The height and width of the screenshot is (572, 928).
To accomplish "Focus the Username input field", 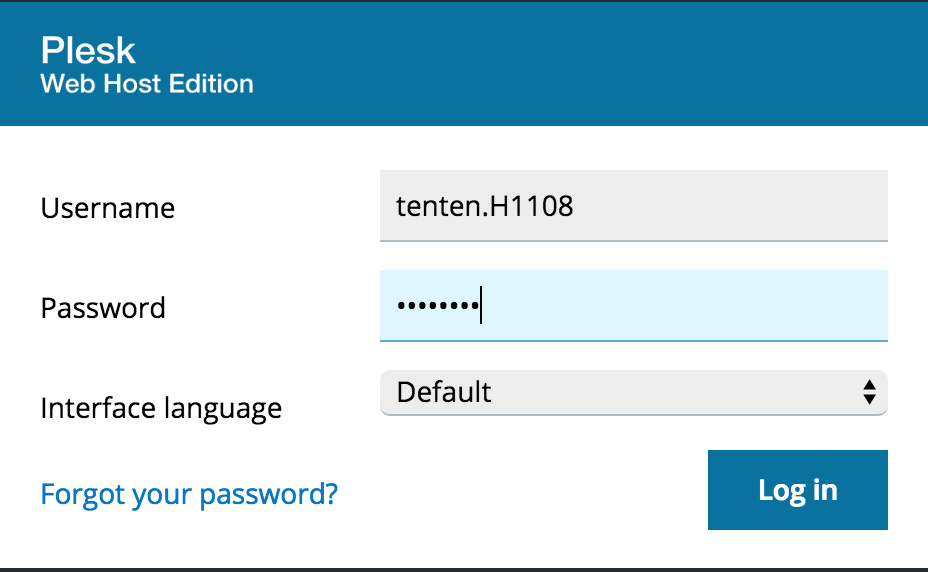I will pyautogui.click(x=633, y=205).
